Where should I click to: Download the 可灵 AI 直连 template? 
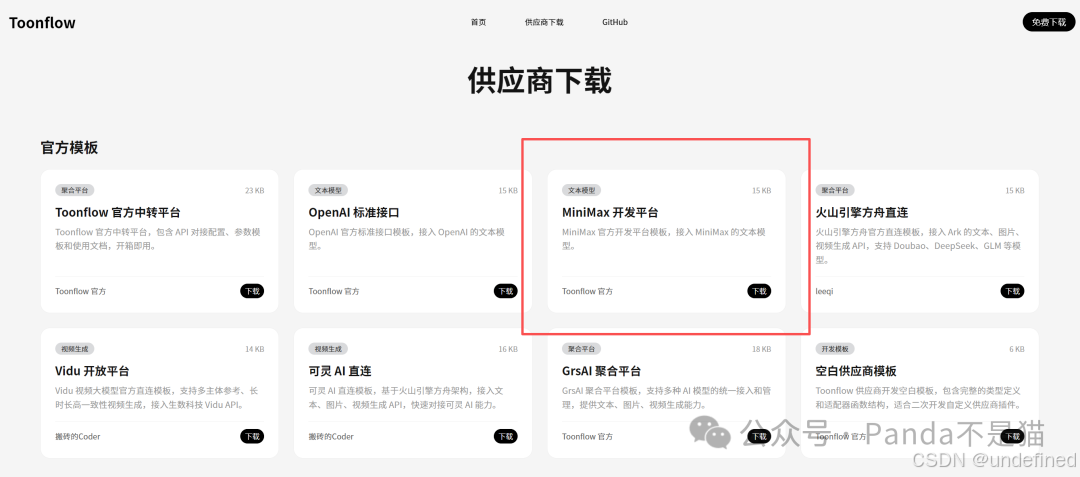506,436
